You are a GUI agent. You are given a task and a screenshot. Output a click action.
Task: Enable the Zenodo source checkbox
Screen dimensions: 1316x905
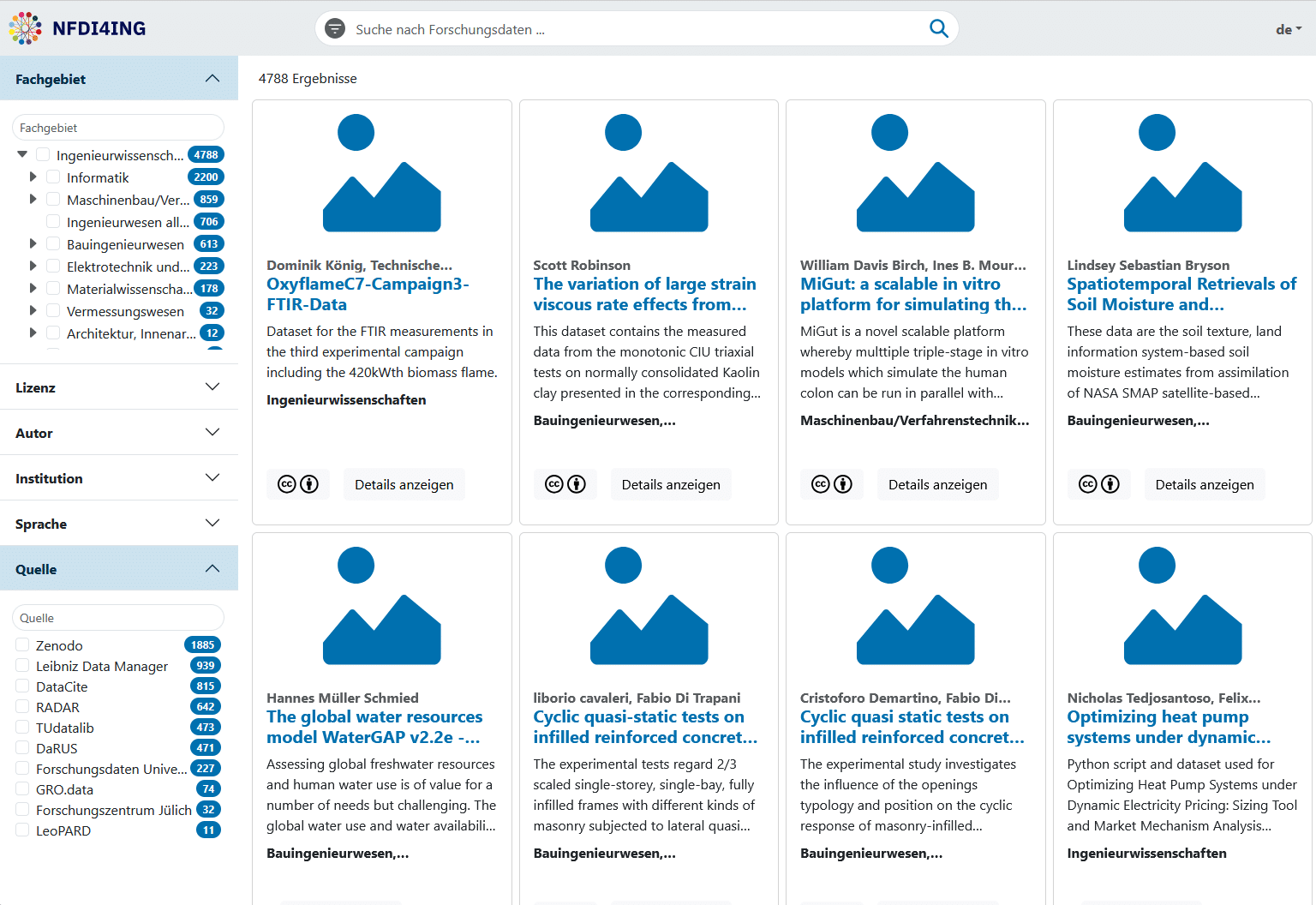point(23,644)
